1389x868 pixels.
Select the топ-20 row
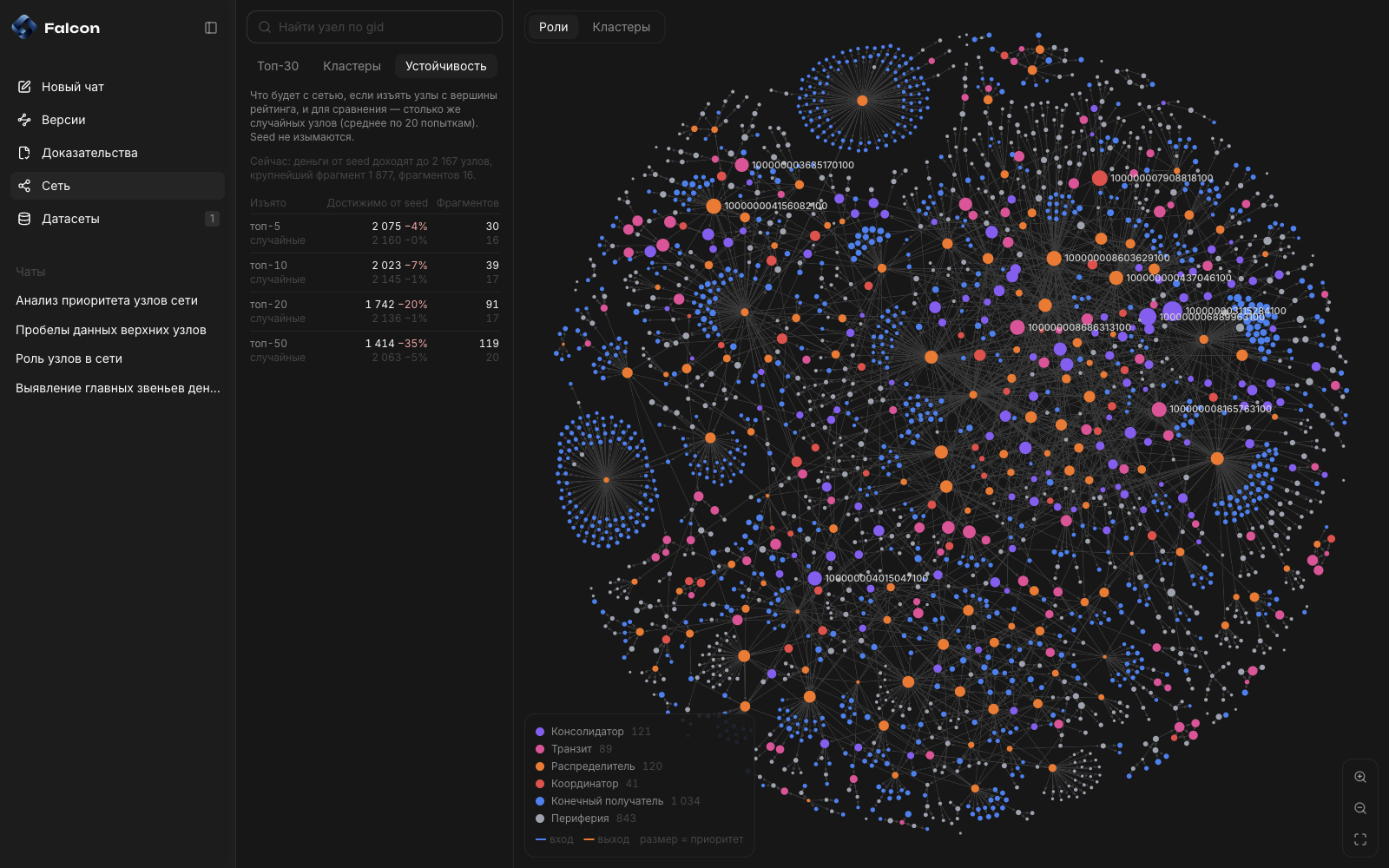374,312
